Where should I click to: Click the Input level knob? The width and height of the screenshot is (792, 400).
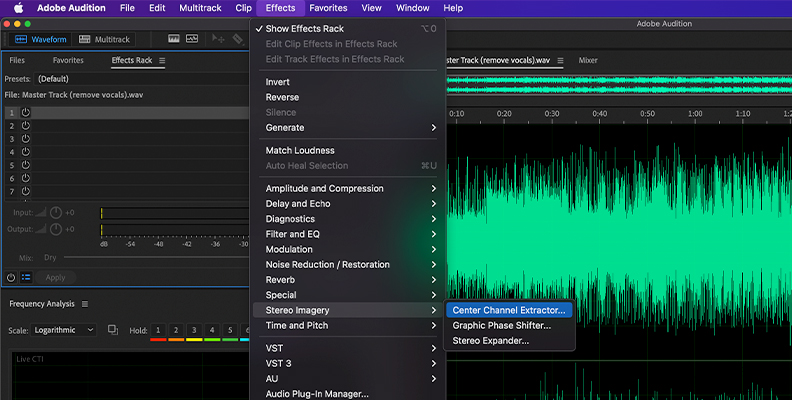pos(56,213)
